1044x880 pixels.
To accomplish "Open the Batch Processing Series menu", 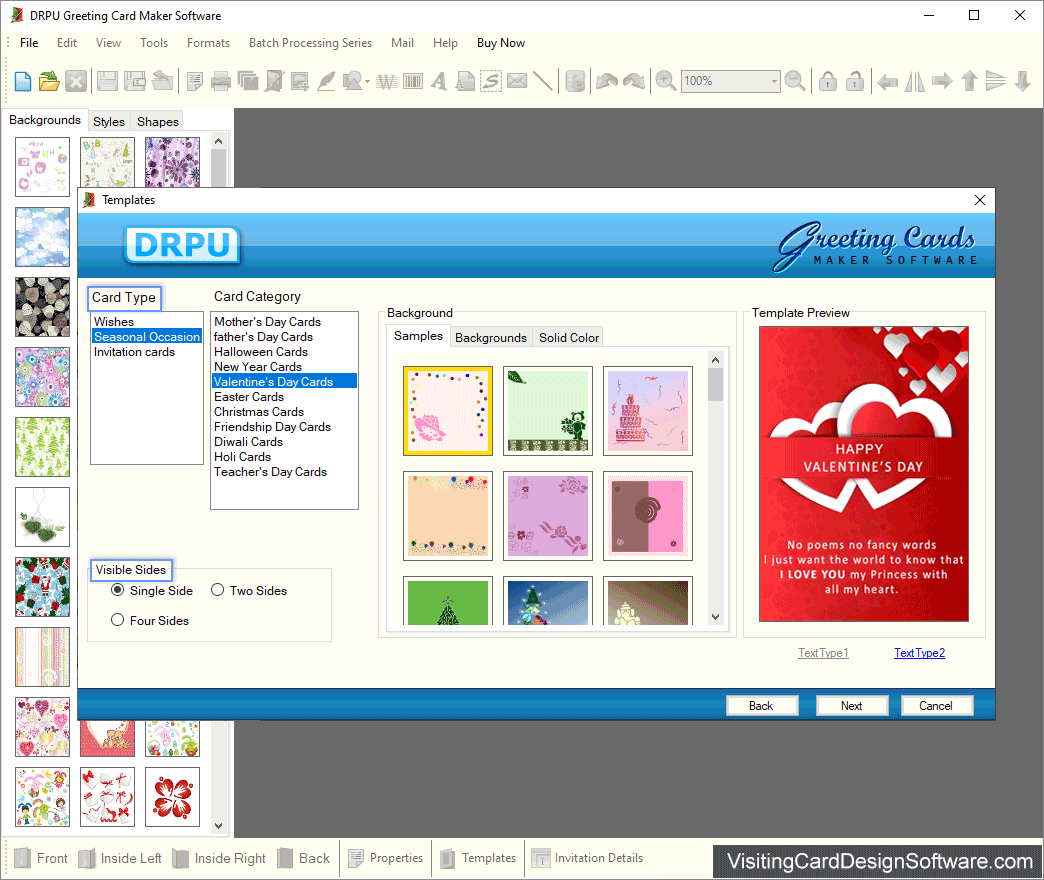I will (x=310, y=43).
